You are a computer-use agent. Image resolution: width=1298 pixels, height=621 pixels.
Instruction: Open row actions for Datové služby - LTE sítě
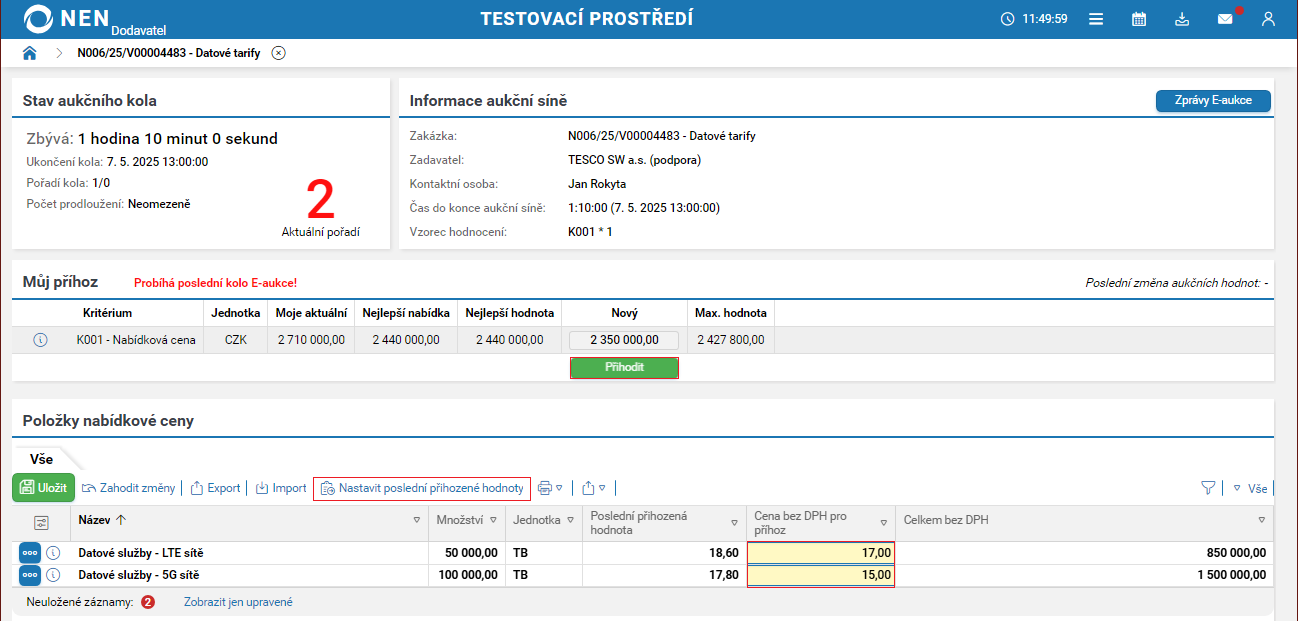click(x=29, y=552)
